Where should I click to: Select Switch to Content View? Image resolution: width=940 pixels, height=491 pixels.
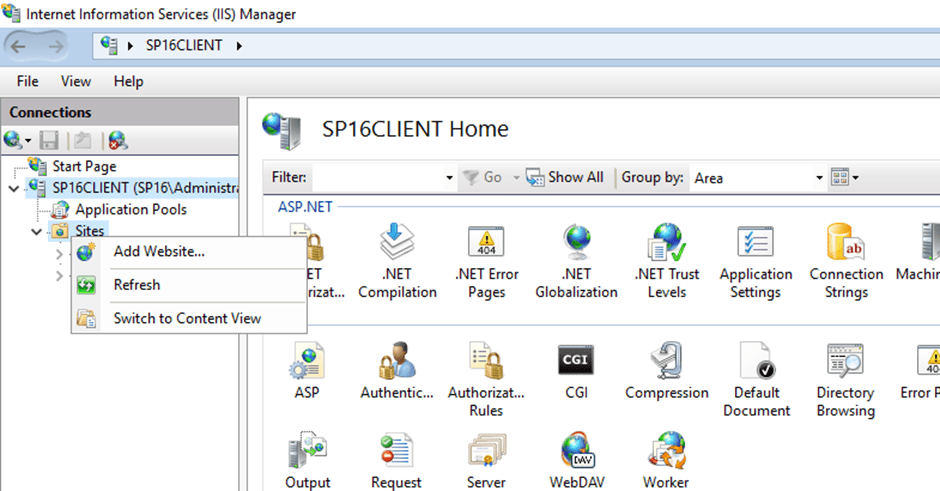tap(187, 319)
